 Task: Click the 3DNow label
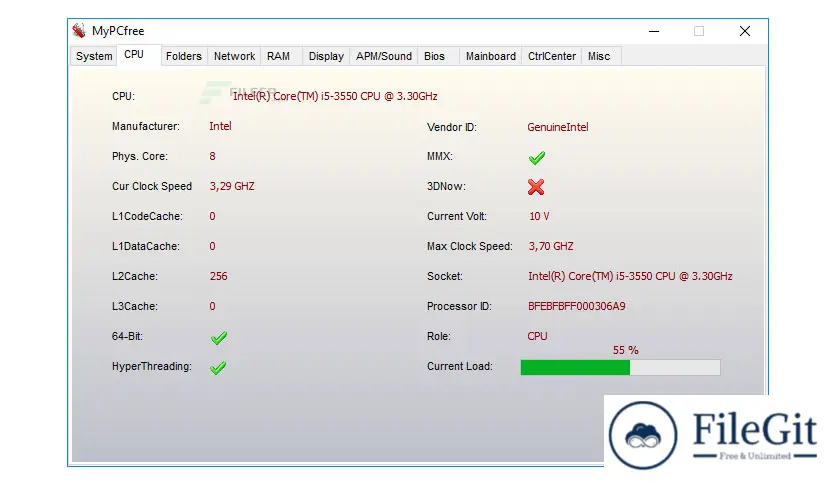click(x=446, y=187)
